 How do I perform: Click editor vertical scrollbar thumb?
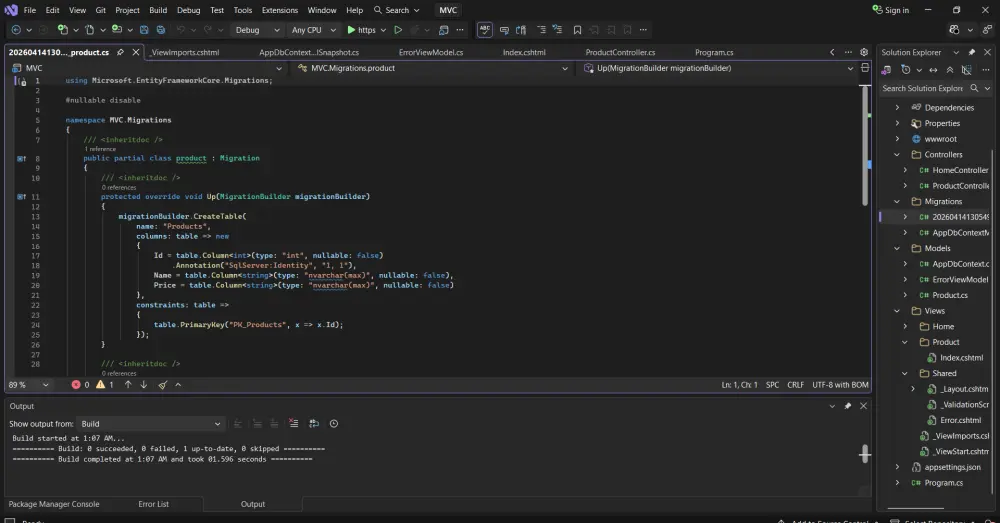865,145
